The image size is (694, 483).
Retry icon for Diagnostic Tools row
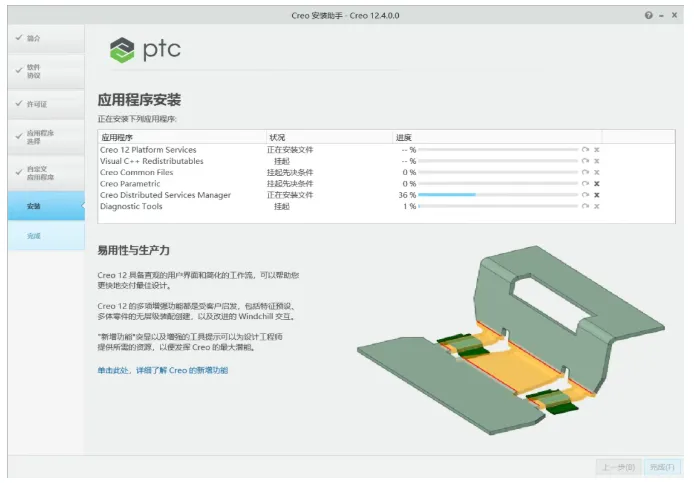coord(585,206)
